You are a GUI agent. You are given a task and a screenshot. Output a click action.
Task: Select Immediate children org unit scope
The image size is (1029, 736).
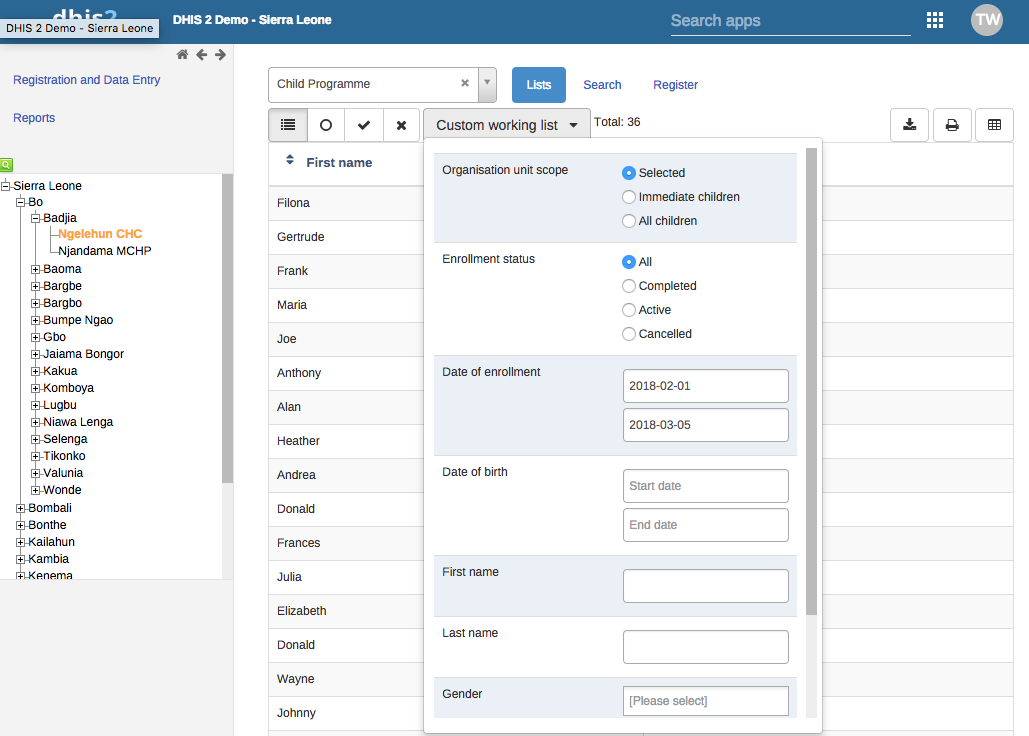point(629,197)
